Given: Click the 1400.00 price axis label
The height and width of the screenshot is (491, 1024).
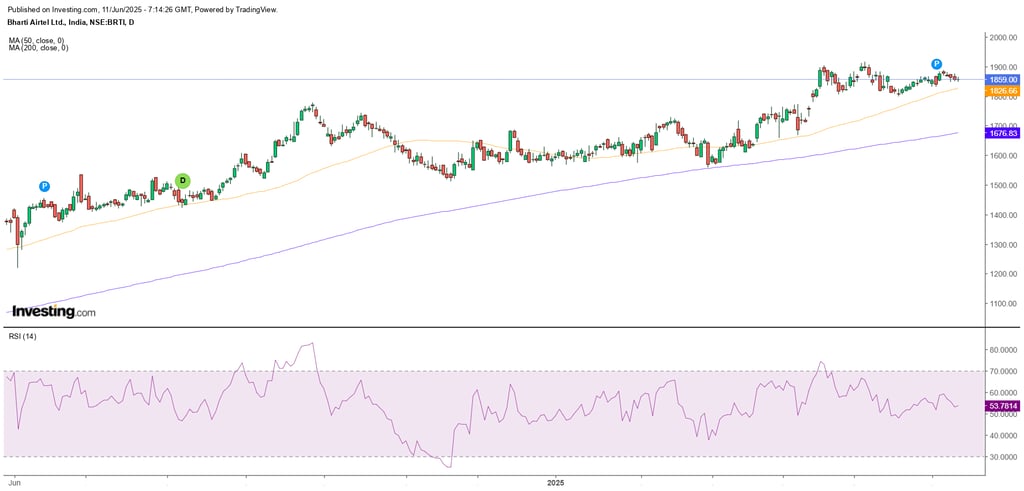Looking at the screenshot, I should pyautogui.click(x=1004, y=215).
